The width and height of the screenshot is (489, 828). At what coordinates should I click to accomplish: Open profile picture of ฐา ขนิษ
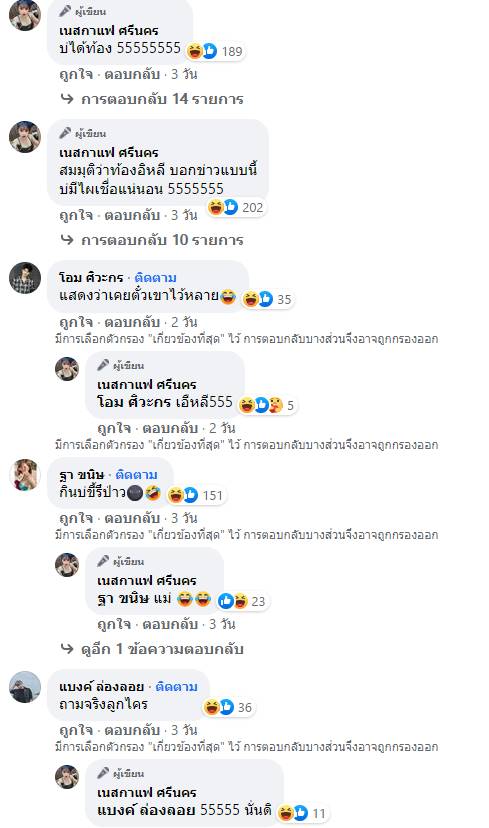coord(25,475)
